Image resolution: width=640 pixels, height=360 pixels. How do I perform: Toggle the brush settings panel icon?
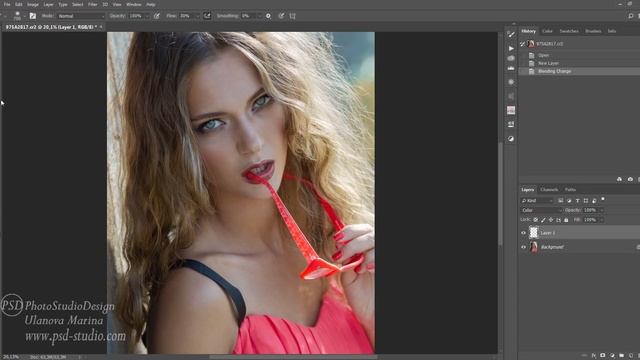(33, 16)
